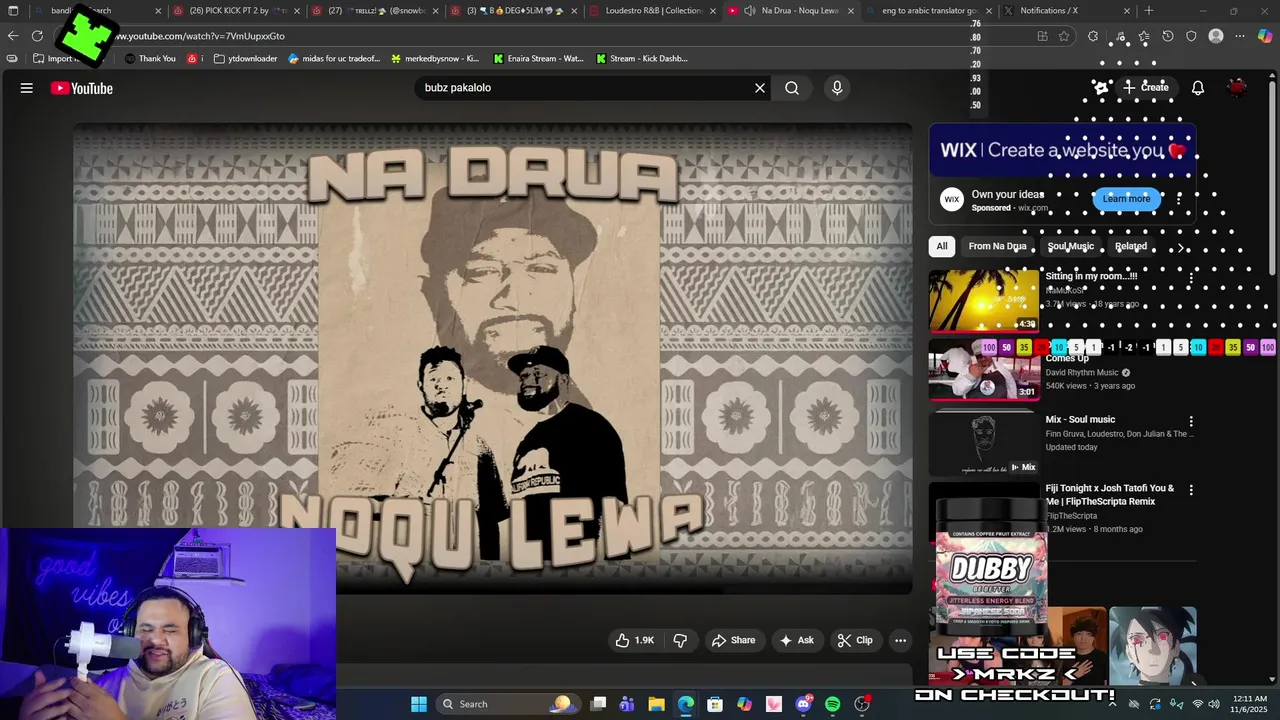
Task: Open more actions for the video
Action: coord(900,640)
